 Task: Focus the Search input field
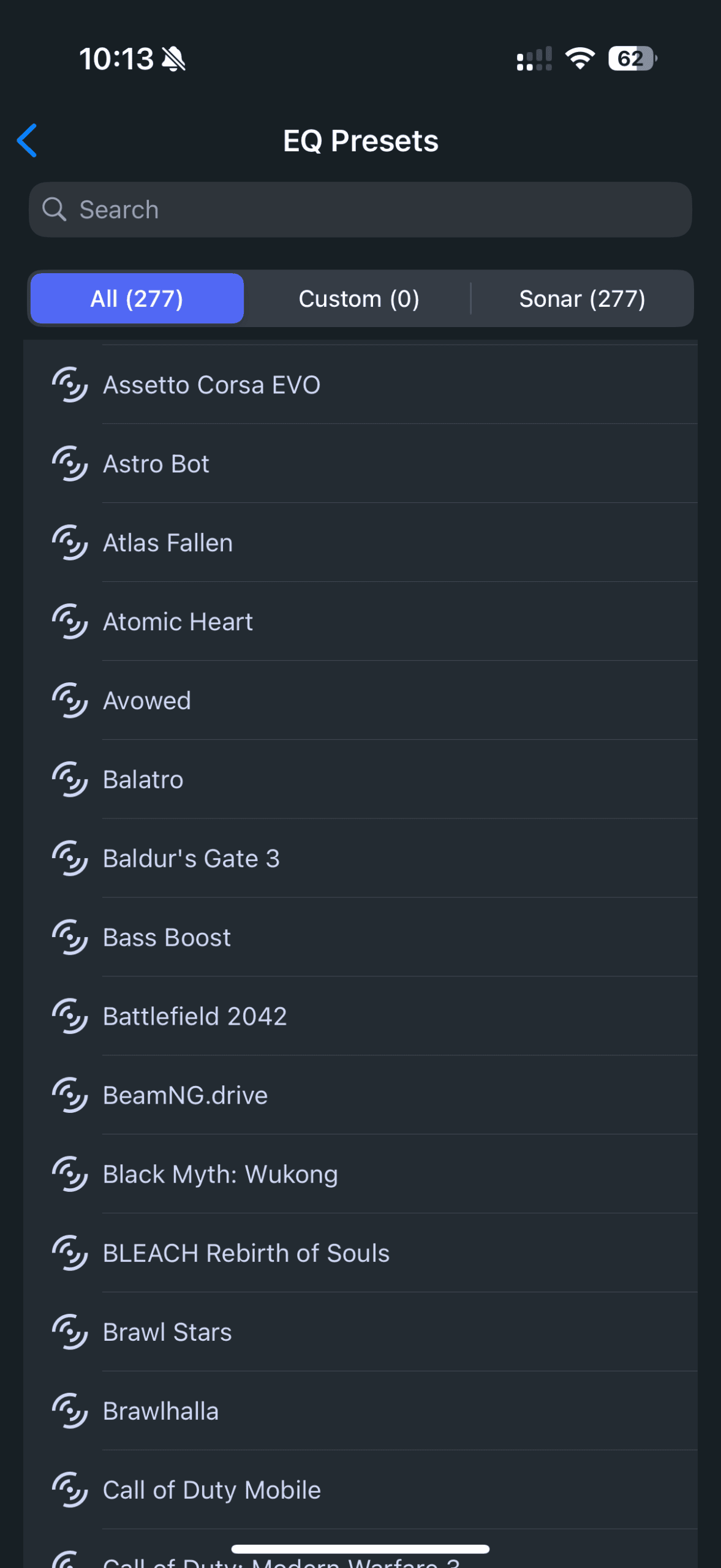(360, 209)
